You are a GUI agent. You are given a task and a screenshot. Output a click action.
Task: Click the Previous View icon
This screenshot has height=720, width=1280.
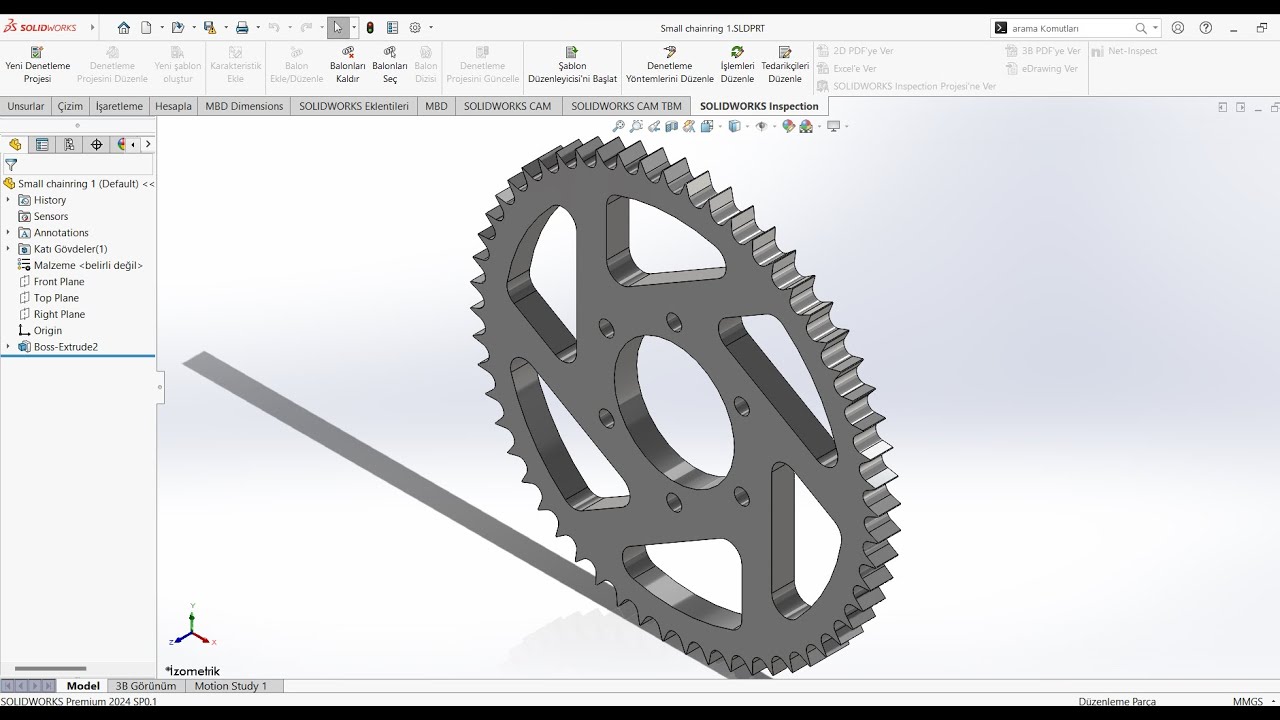pyautogui.click(x=654, y=126)
